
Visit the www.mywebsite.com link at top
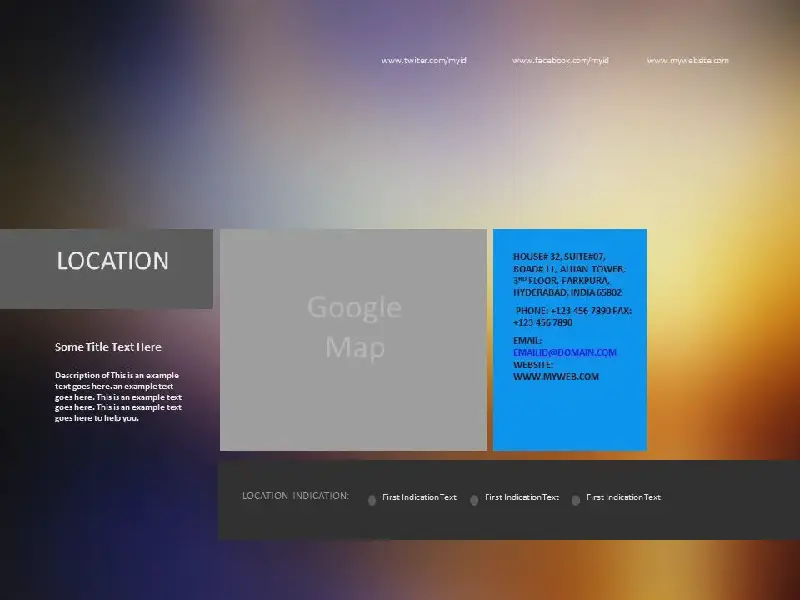click(x=687, y=60)
